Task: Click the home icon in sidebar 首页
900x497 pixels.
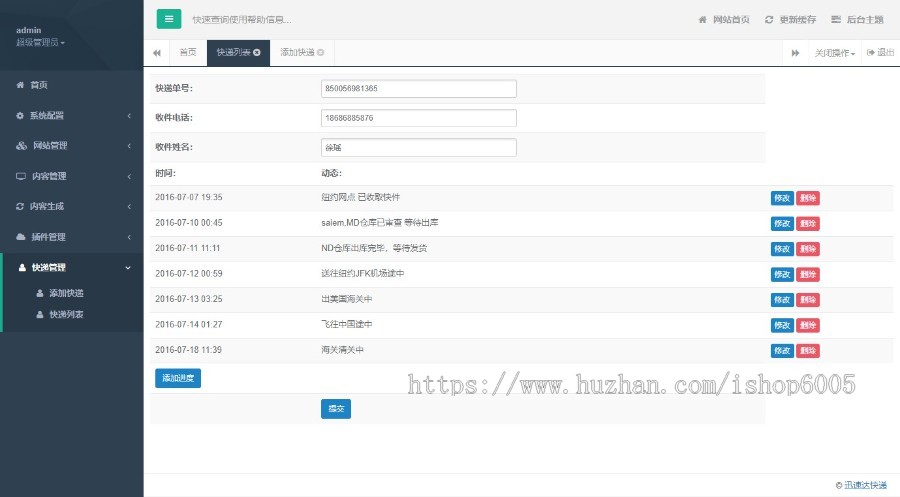Action: 20,85
